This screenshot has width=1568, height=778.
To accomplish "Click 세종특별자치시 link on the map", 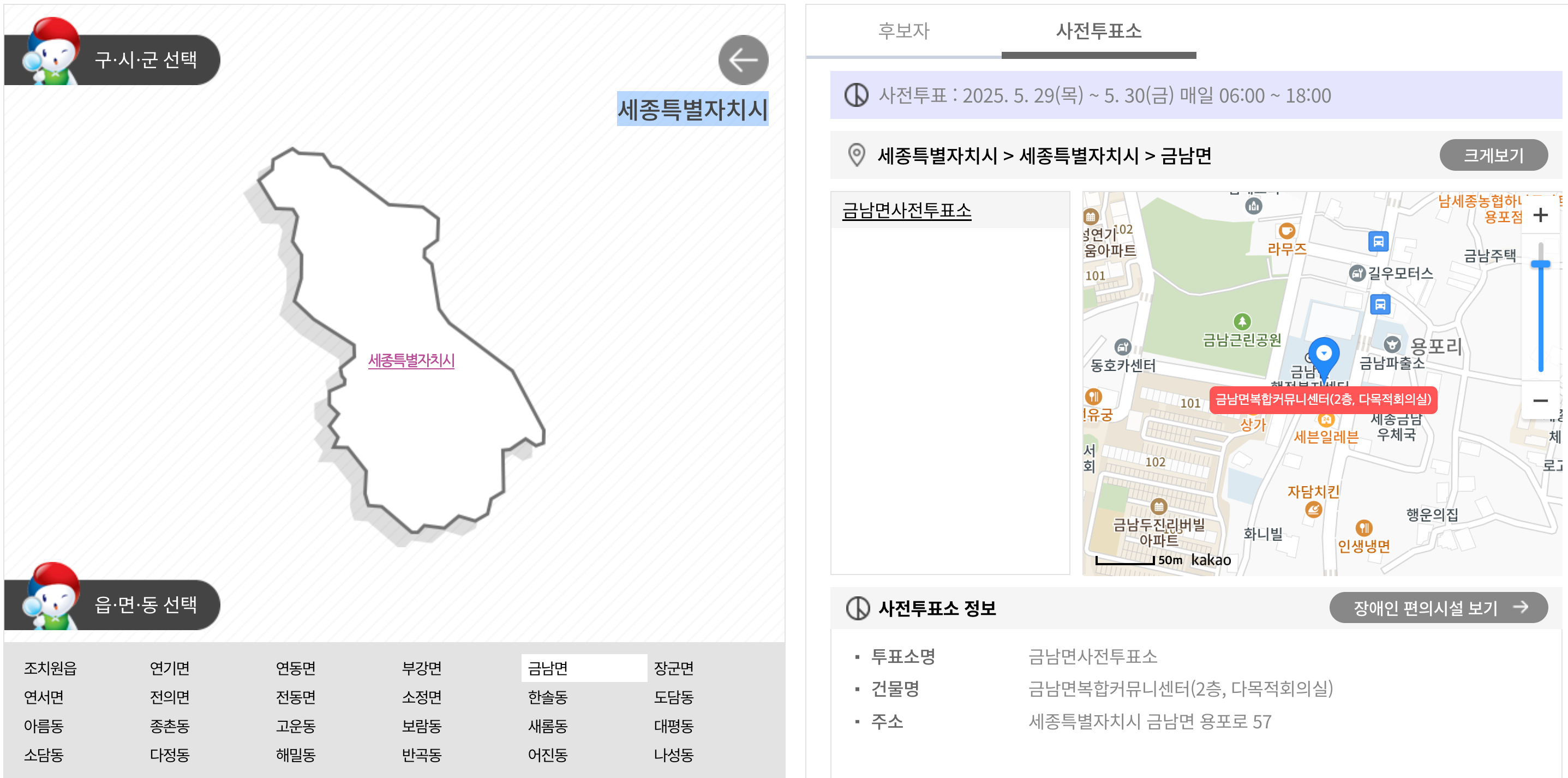I will point(411,361).
